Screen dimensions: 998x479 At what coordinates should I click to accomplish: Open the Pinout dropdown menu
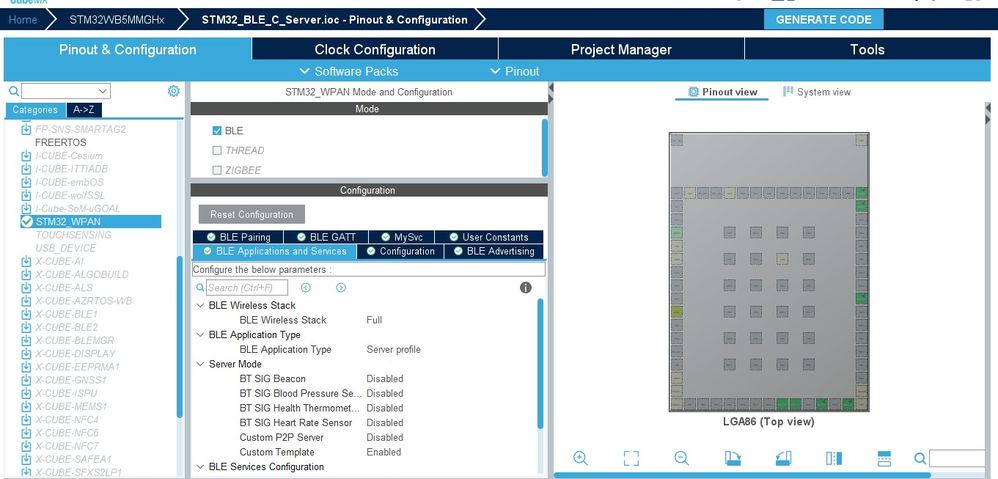[514, 71]
